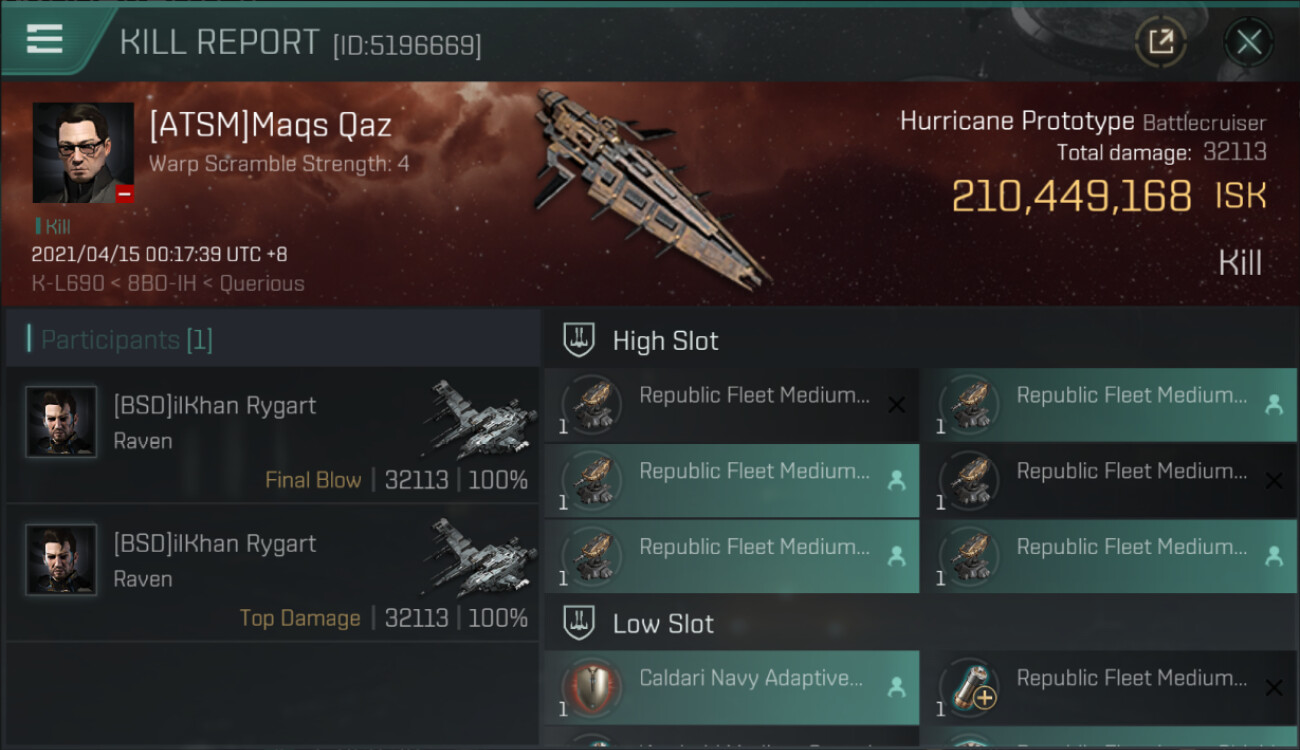Open Top Damage pilot portrait
The width and height of the screenshot is (1300, 750).
[61, 561]
